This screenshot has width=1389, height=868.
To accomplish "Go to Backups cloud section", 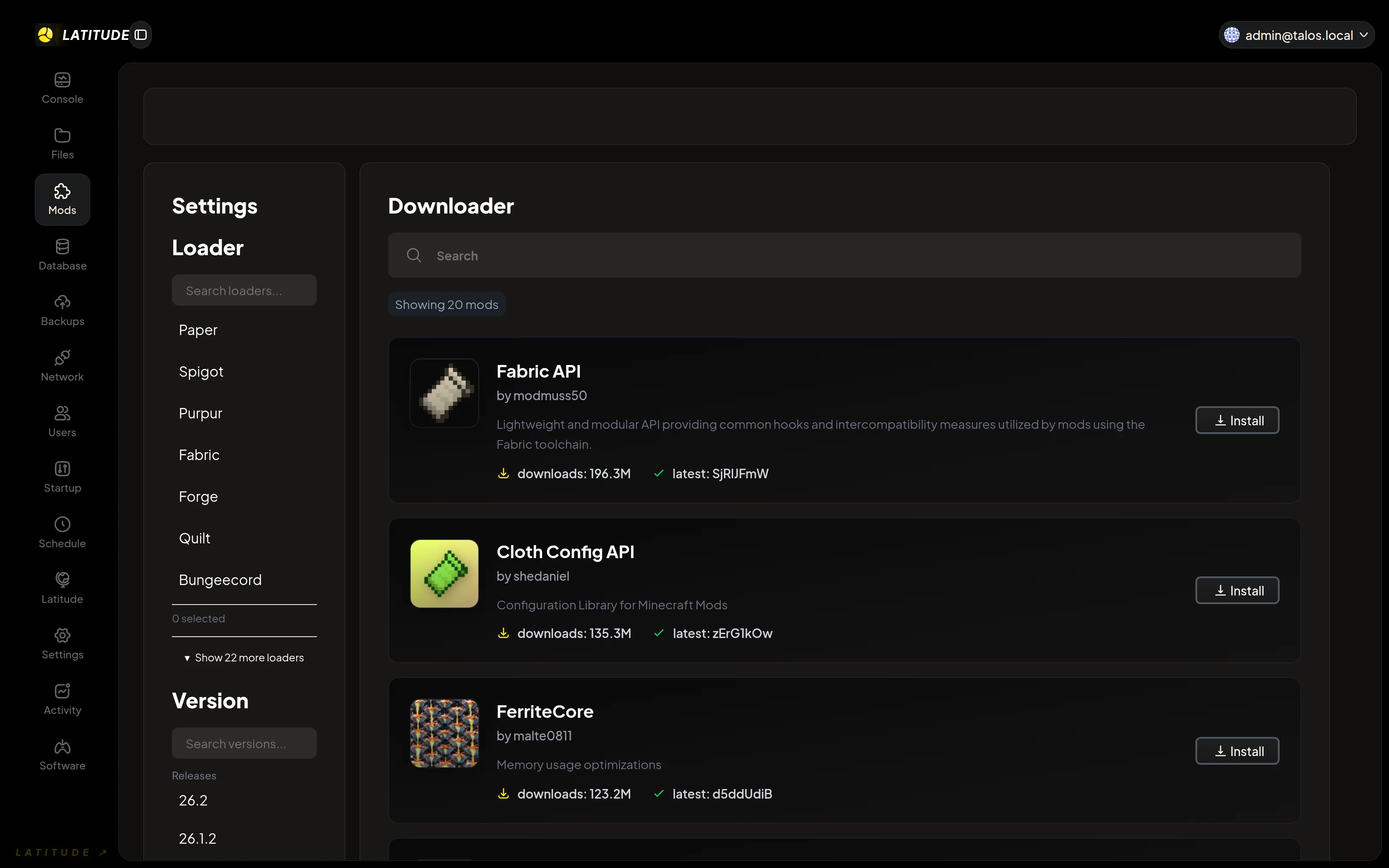I will point(62,311).
